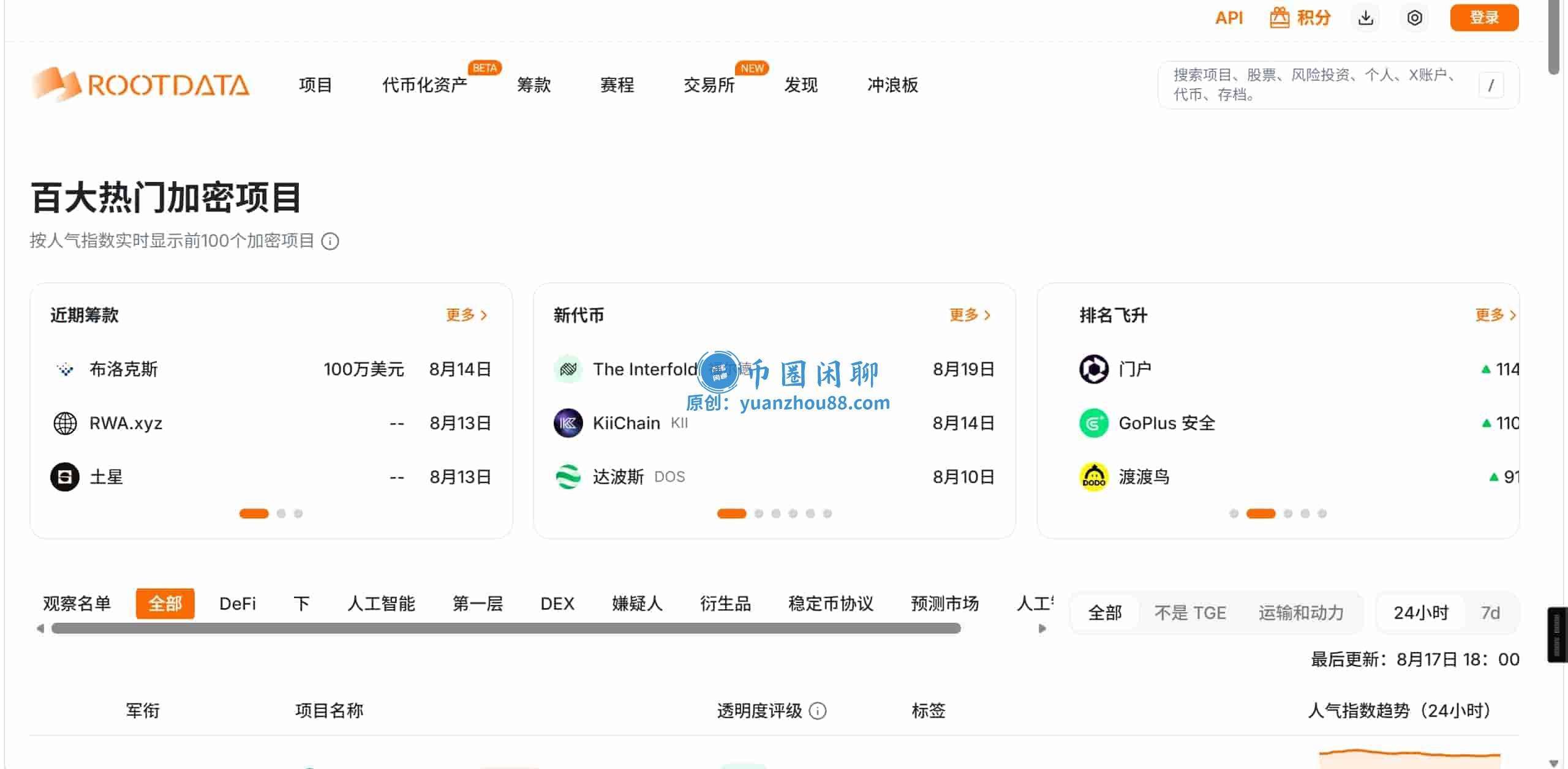Switch the trend period to 7d
The height and width of the screenshot is (769, 1568).
[x=1490, y=613]
